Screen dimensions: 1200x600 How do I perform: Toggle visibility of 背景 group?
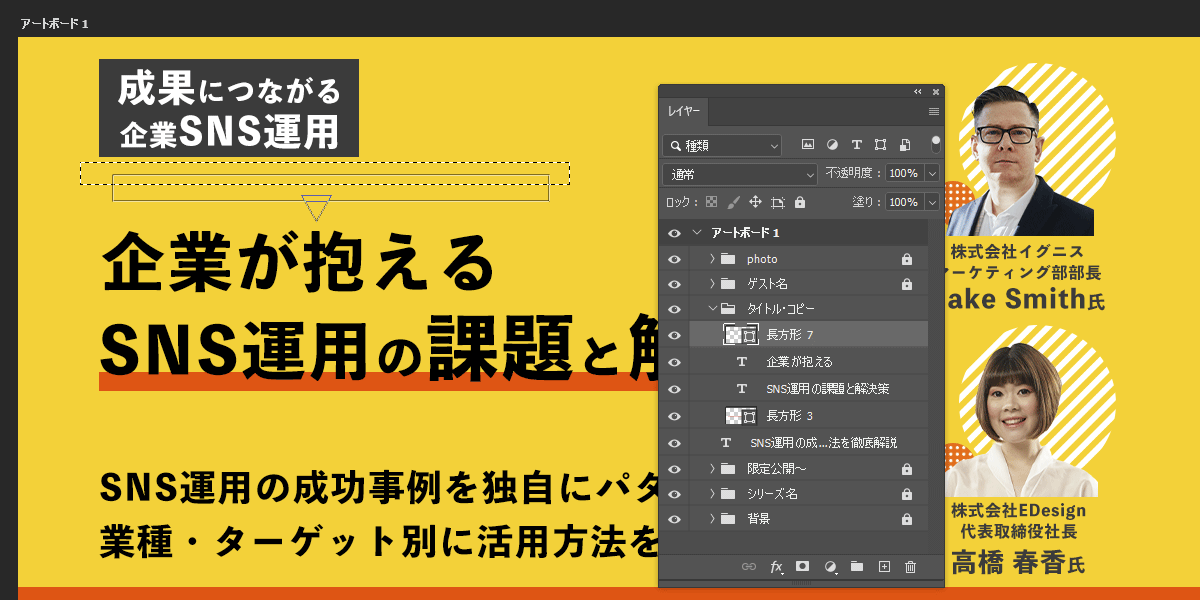674,519
